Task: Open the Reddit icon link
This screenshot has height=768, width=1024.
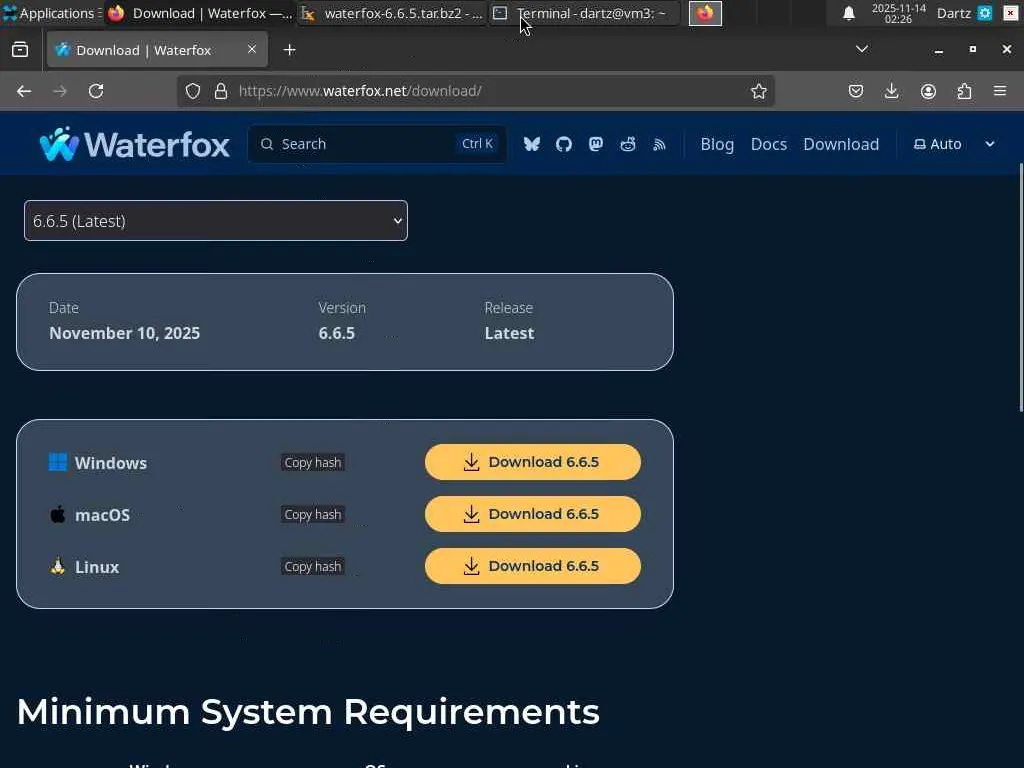Action: (628, 144)
